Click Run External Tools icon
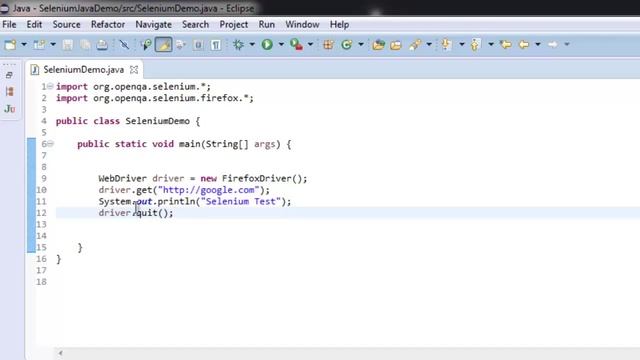640x360 pixels. click(296, 44)
